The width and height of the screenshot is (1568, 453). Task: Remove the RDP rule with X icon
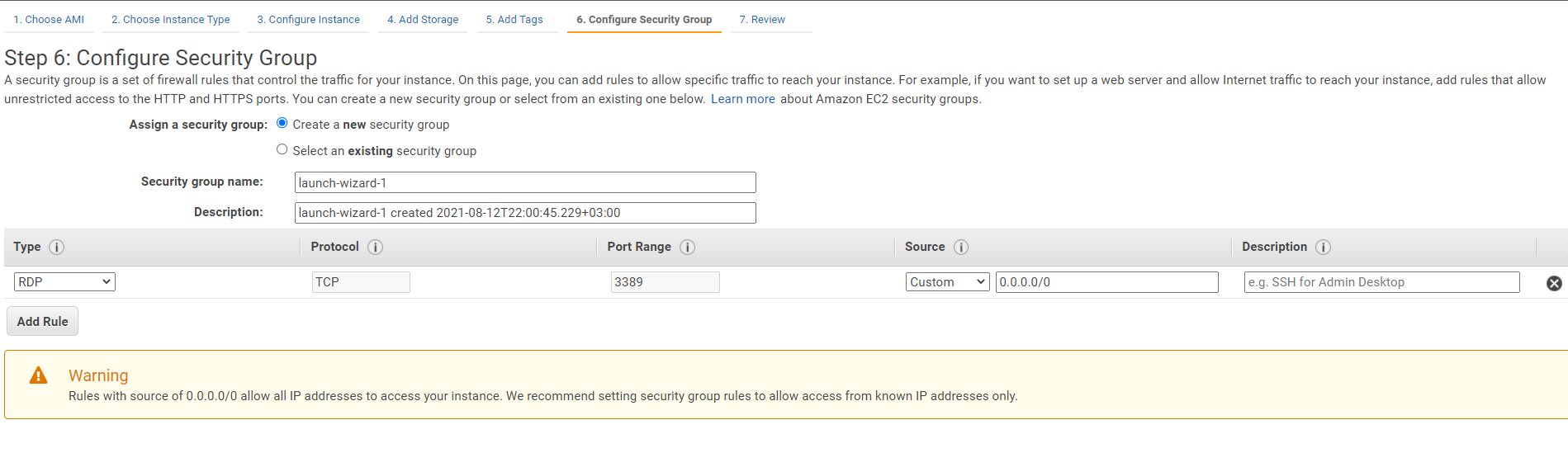1554,283
